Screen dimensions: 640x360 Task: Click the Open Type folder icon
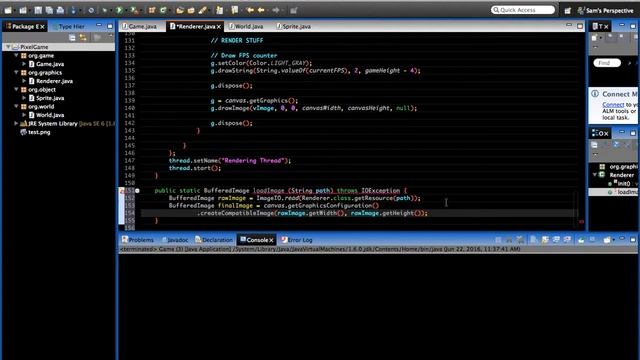(180, 10)
